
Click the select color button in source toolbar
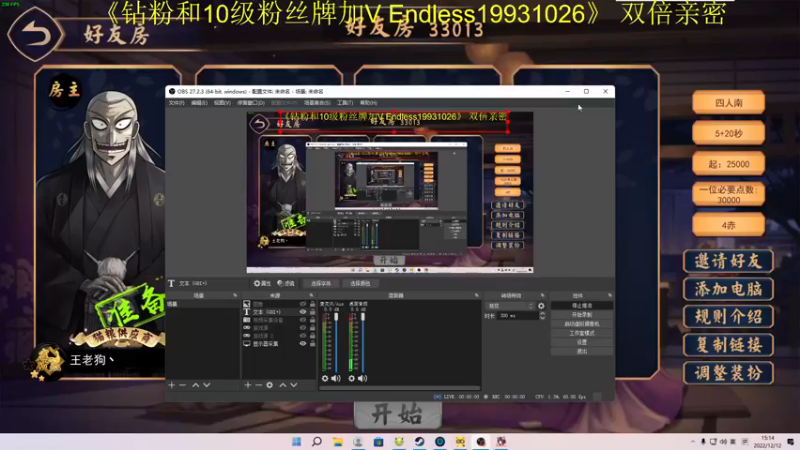click(x=360, y=284)
